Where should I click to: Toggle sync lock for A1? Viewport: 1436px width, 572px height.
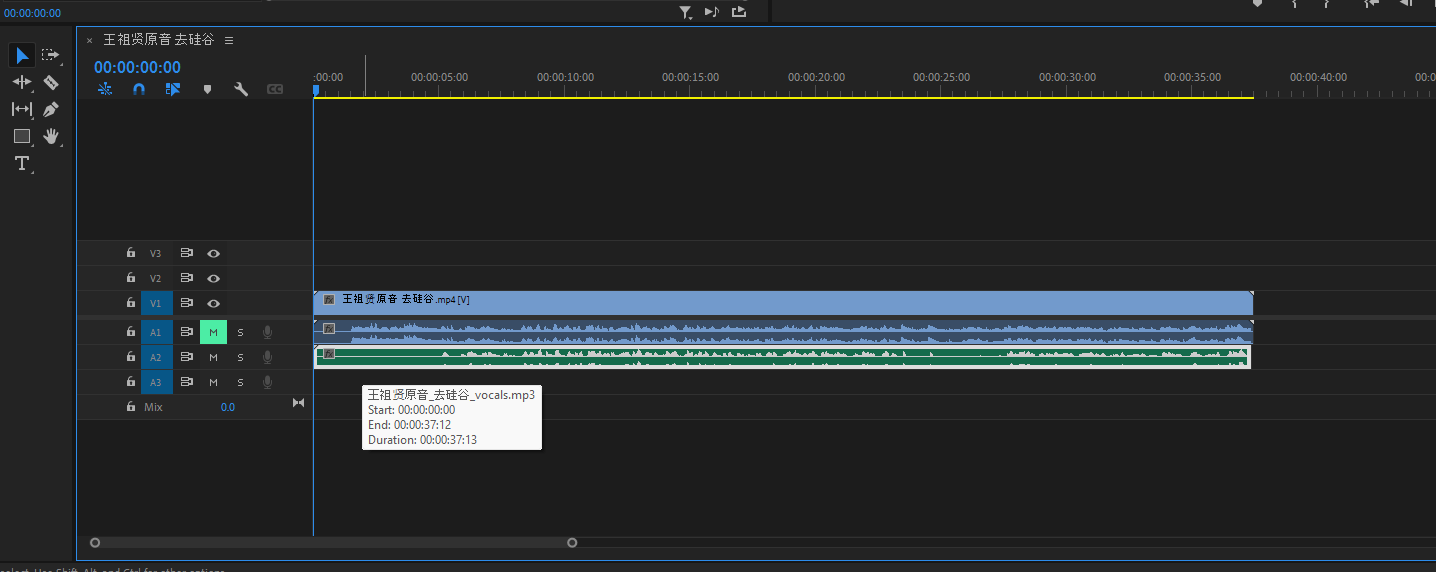tap(186, 332)
